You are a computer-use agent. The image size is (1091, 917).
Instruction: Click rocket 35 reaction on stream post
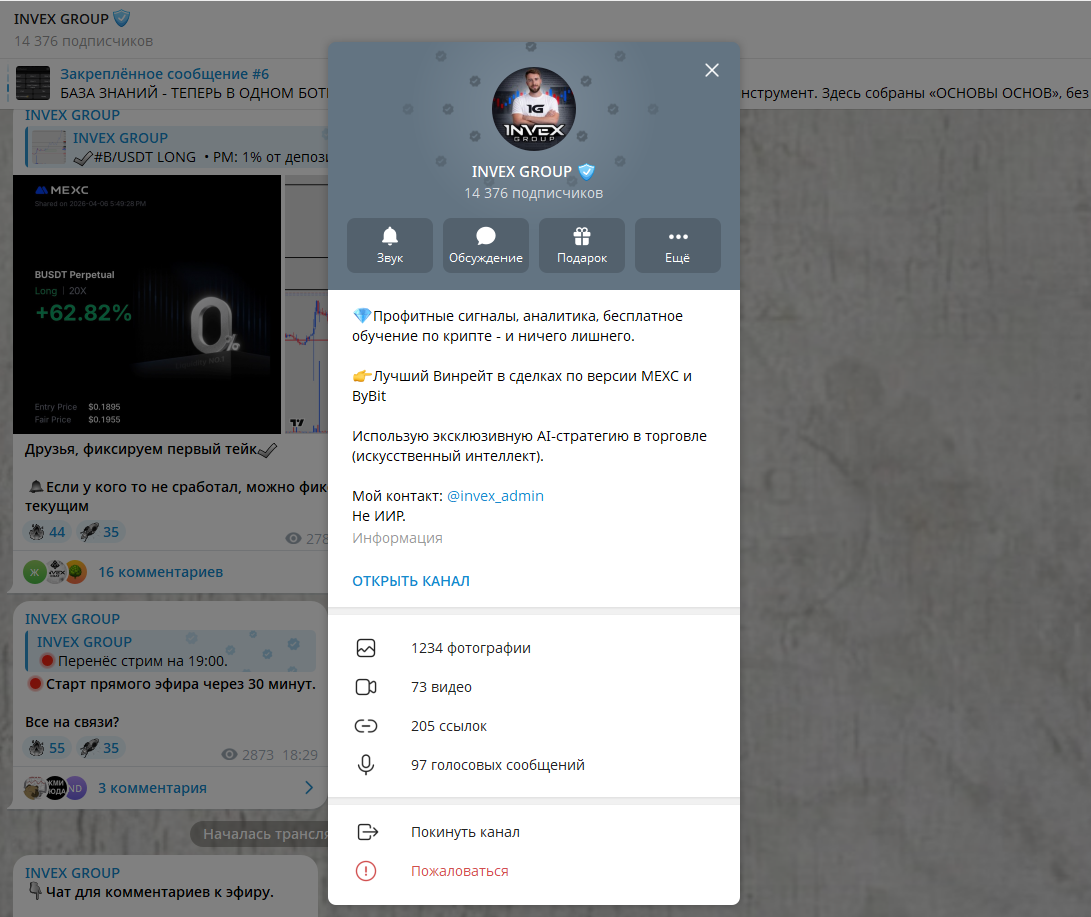coord(99,748)
